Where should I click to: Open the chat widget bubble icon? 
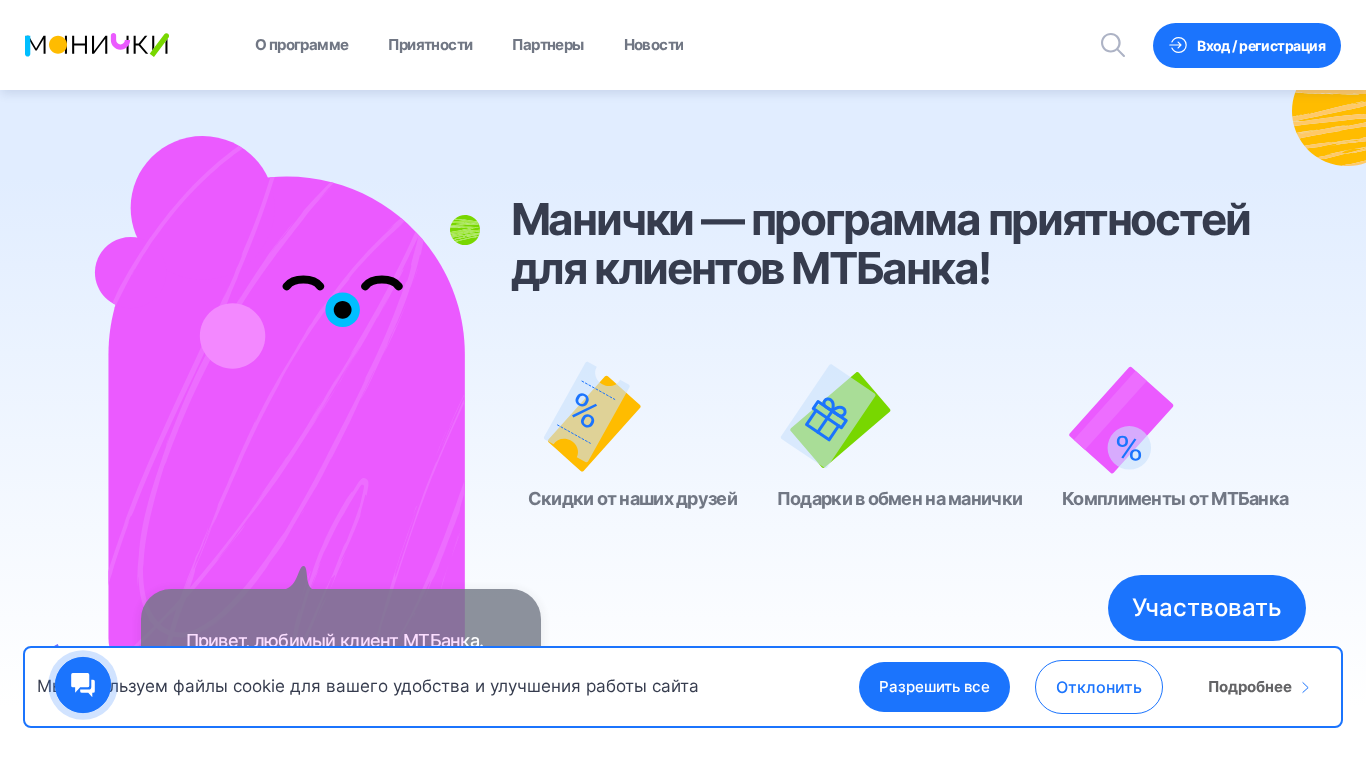click(x=83, y=685)
